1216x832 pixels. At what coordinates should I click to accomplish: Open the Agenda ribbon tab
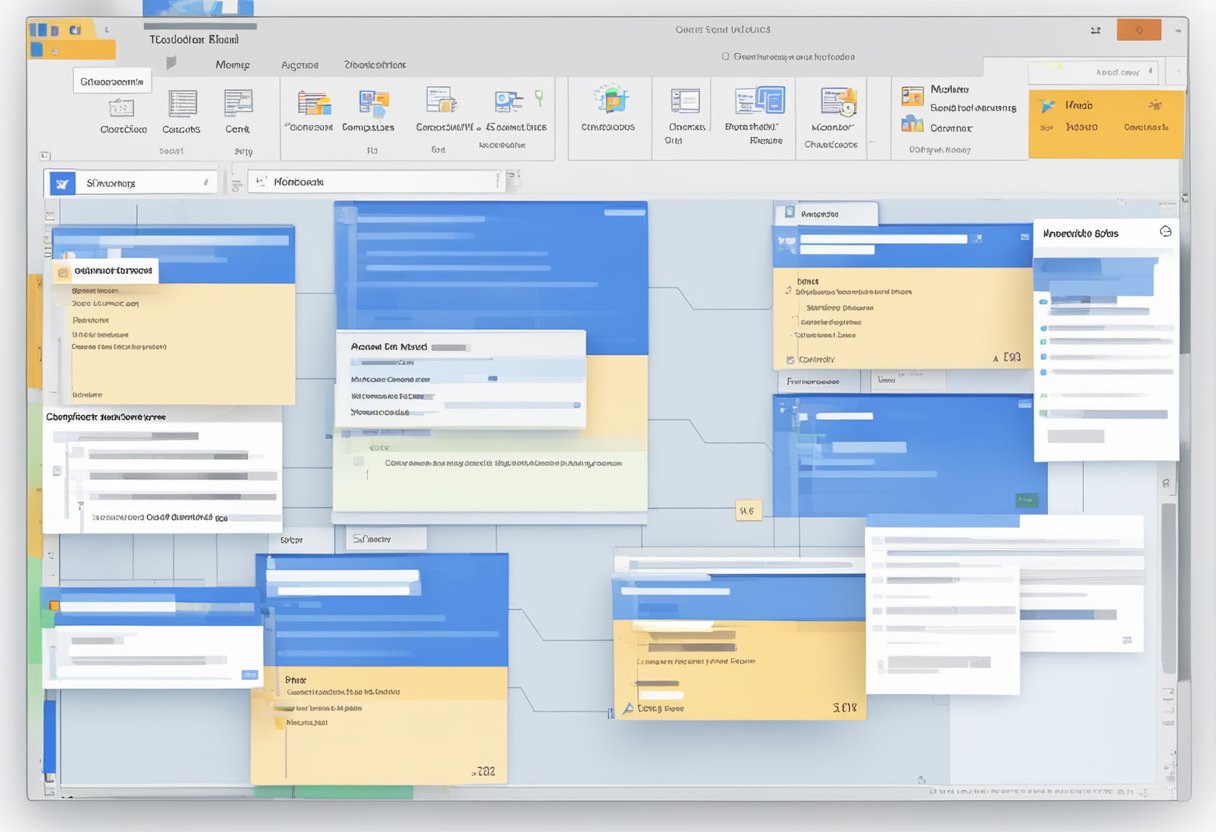[299, 64]
